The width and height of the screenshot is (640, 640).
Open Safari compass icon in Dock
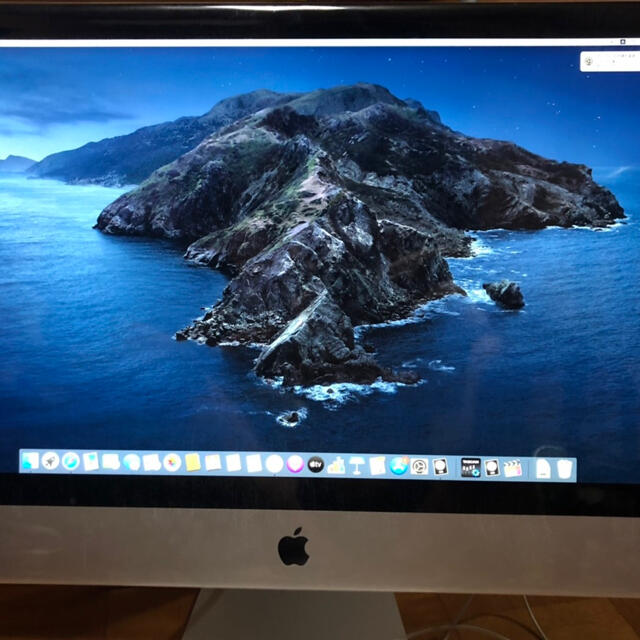(71, 462)
